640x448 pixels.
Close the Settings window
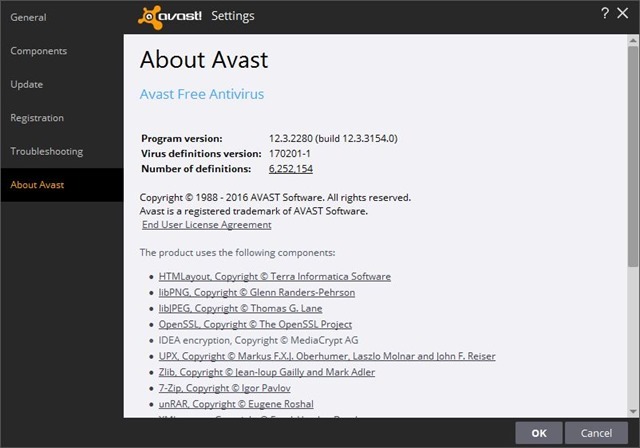pos(627,15)
